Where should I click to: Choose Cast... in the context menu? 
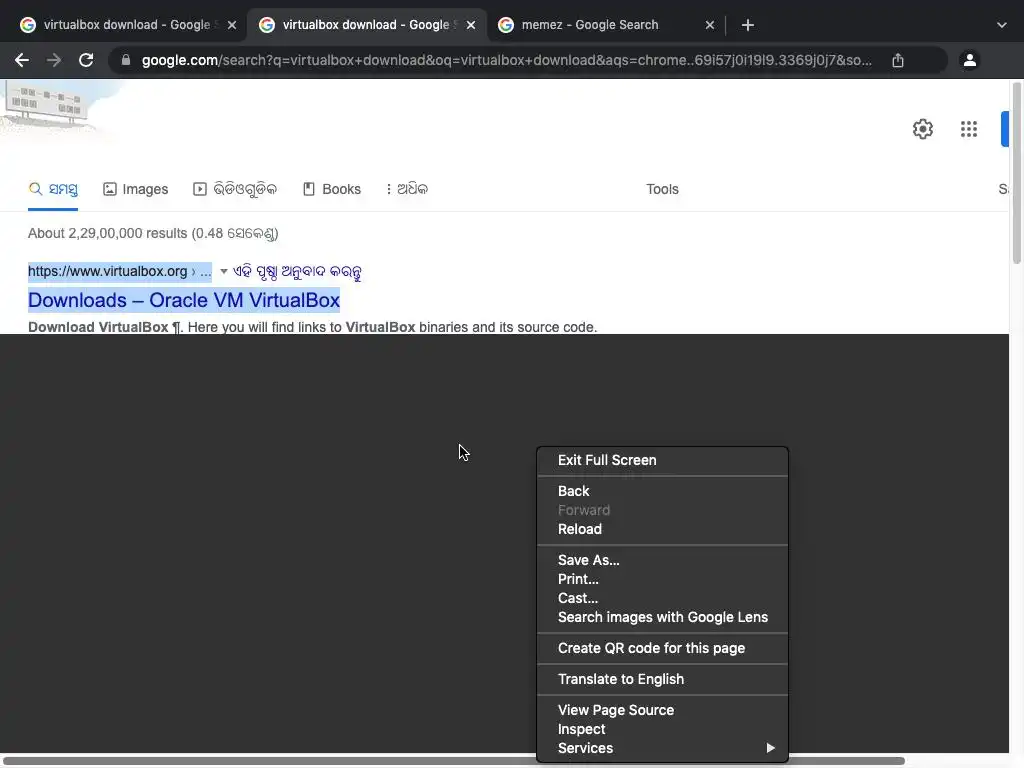point(662,598)
